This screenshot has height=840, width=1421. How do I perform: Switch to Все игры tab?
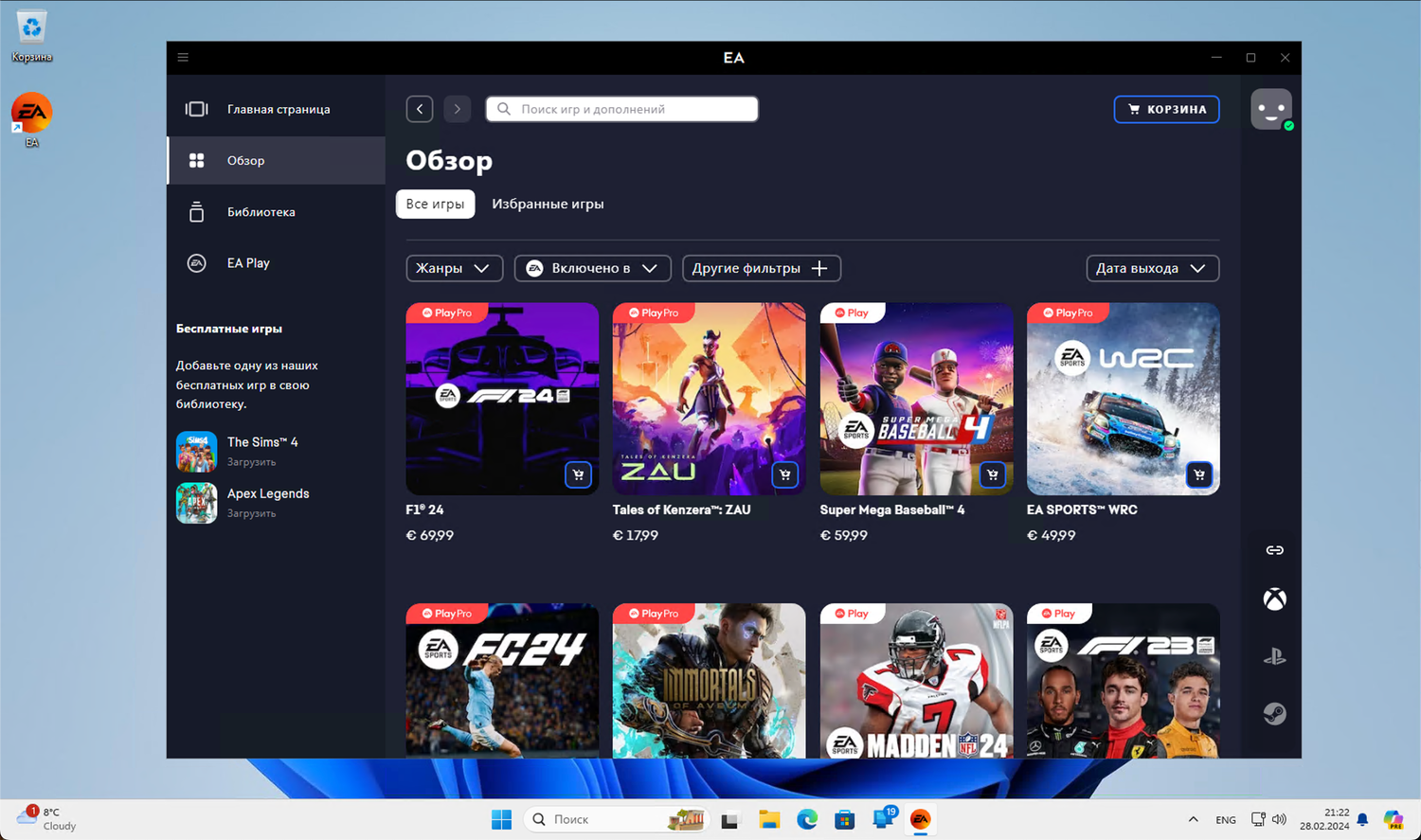click(x=435, y=204)
